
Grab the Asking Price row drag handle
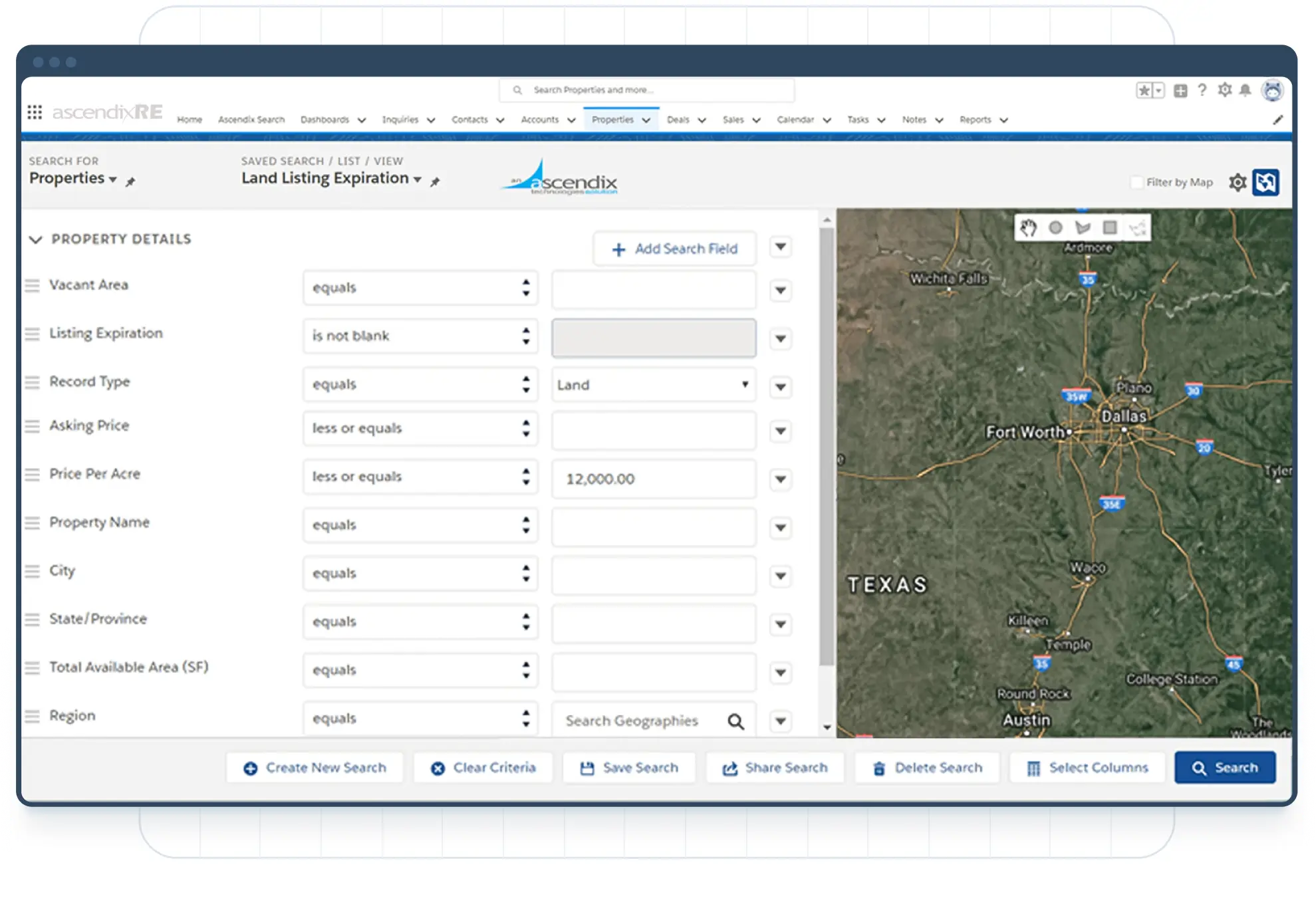point(32,426)
